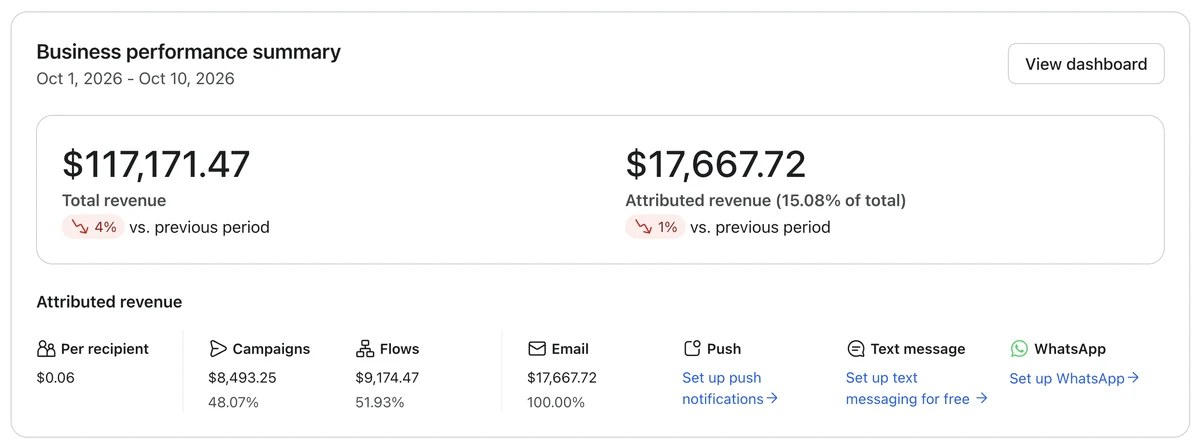Click the Attributed revenue section heading
Screen dimensions: 1200x445
click(110, 301)
